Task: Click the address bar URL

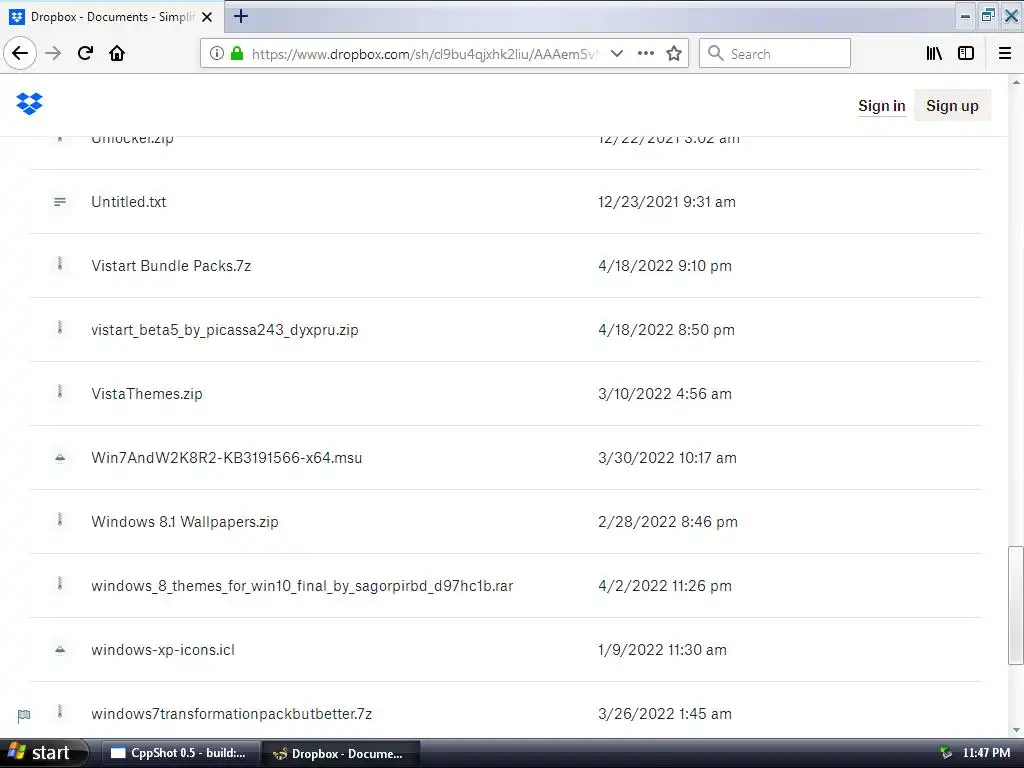Action: pos(424,54)
